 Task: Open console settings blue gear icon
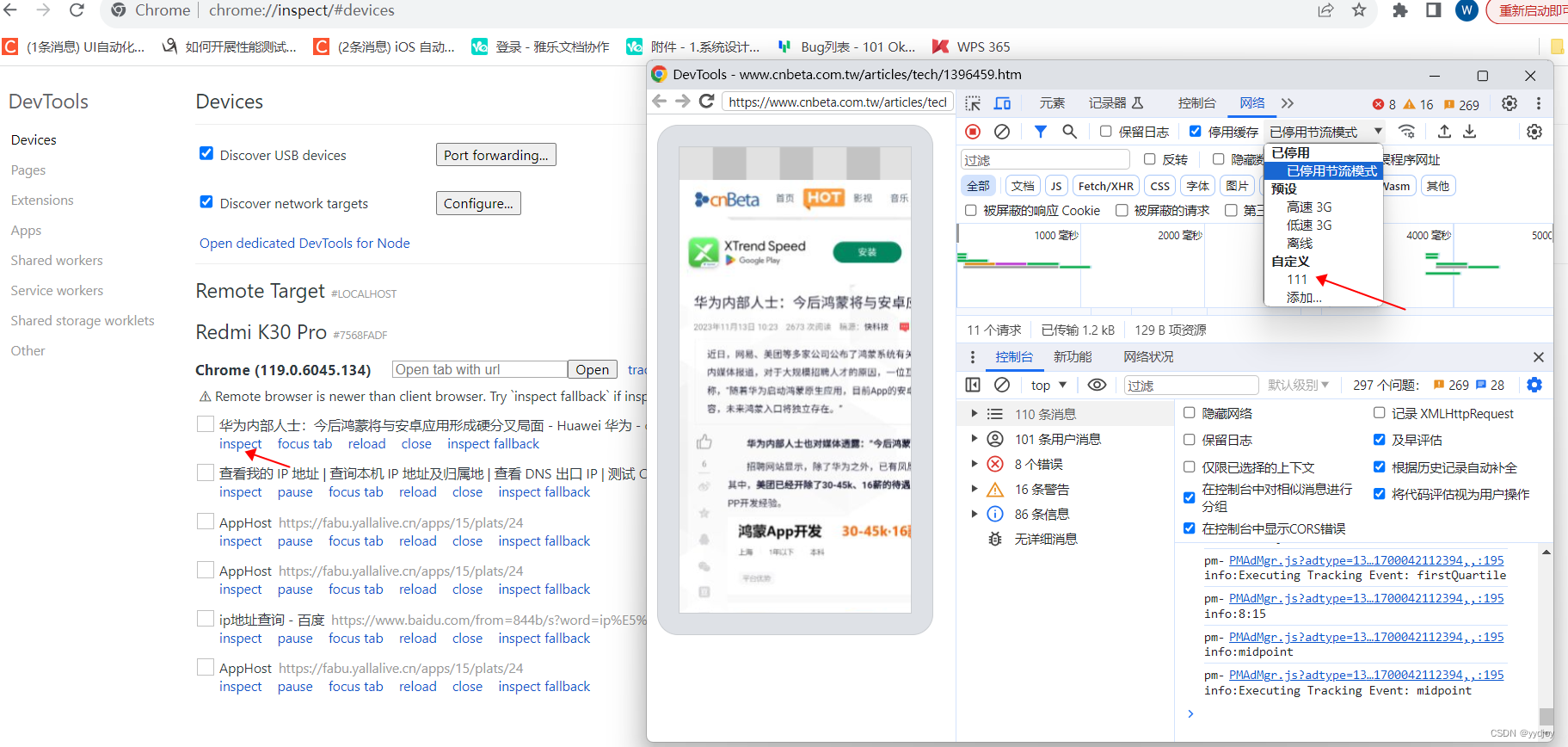(1534, 385)
